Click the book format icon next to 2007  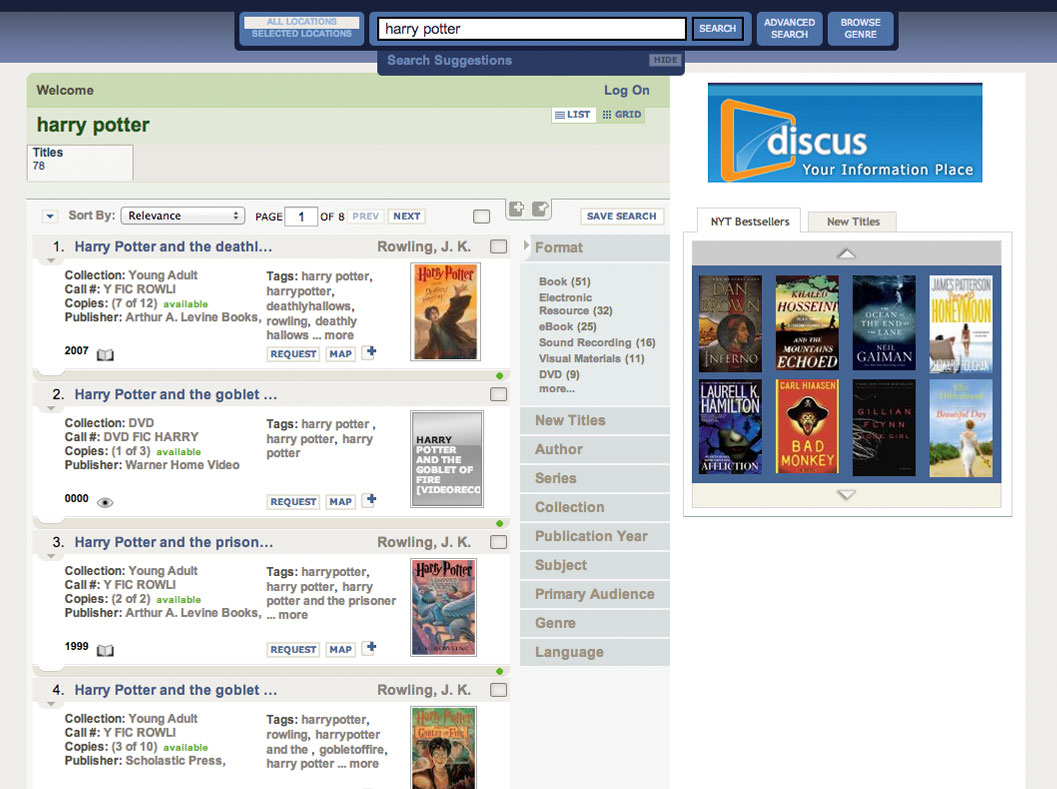tap(105, 355)
